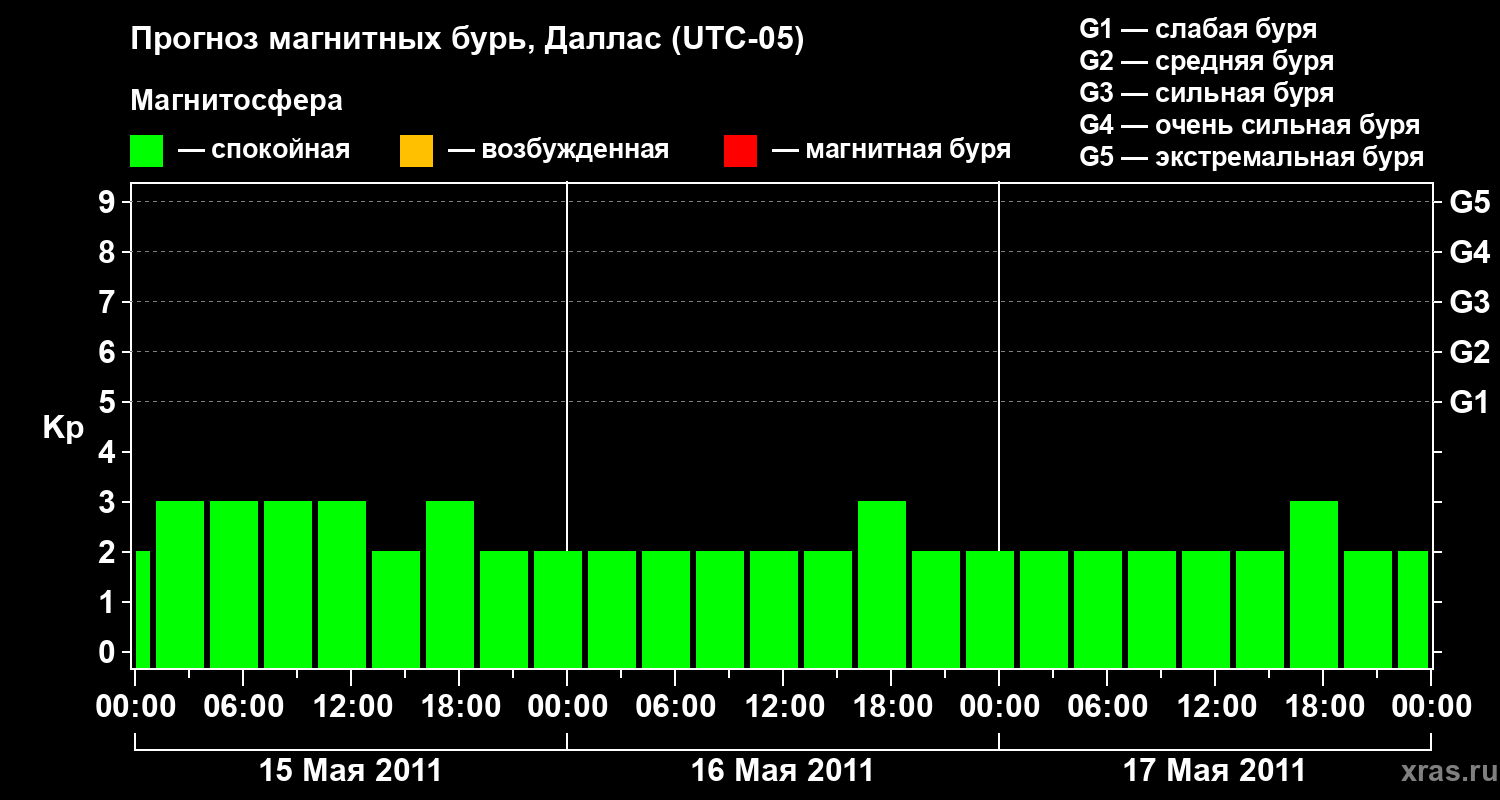Click the 'G2 — средняя буря' legend line

click(x=1206, y=61)
